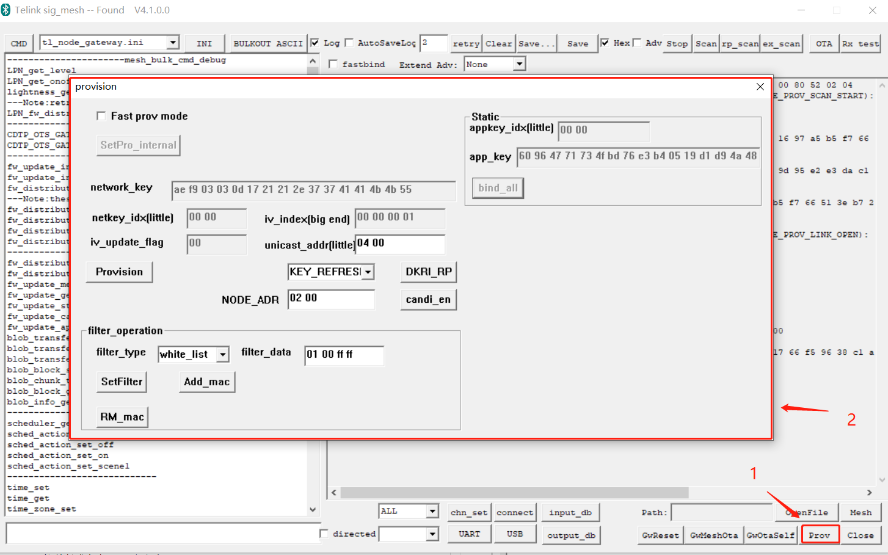The width and height of the screenshot is (888, 555).
Task: Click the Scan toolbar button
Action: 706,44
